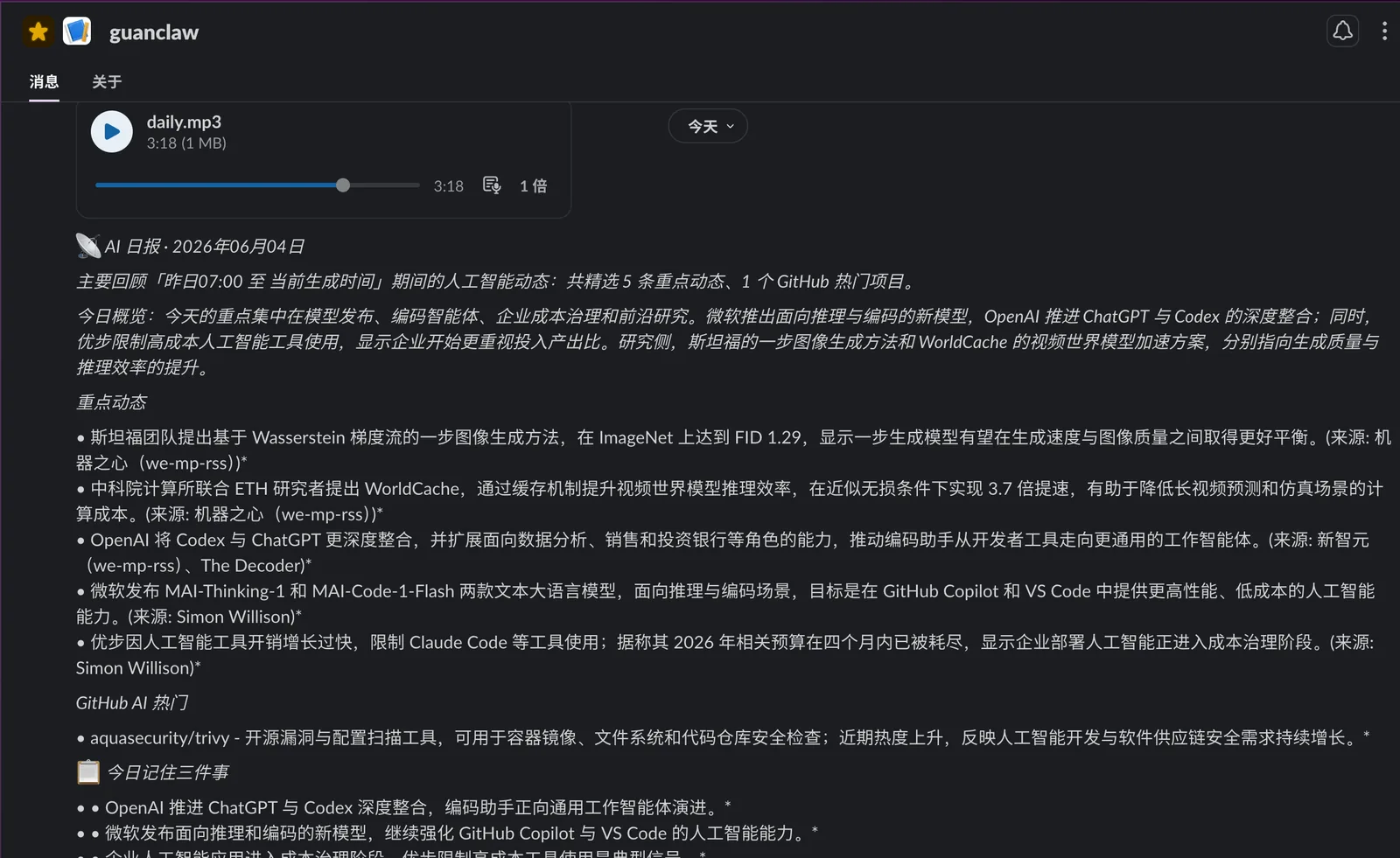Click the 3:18 duration label by slider

point(448,185)
